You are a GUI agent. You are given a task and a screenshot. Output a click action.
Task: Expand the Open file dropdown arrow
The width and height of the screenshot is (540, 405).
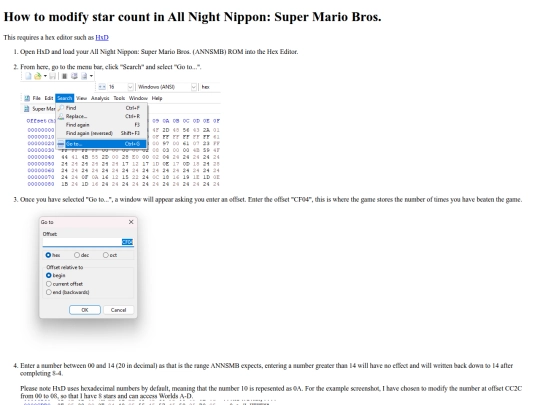45,76
